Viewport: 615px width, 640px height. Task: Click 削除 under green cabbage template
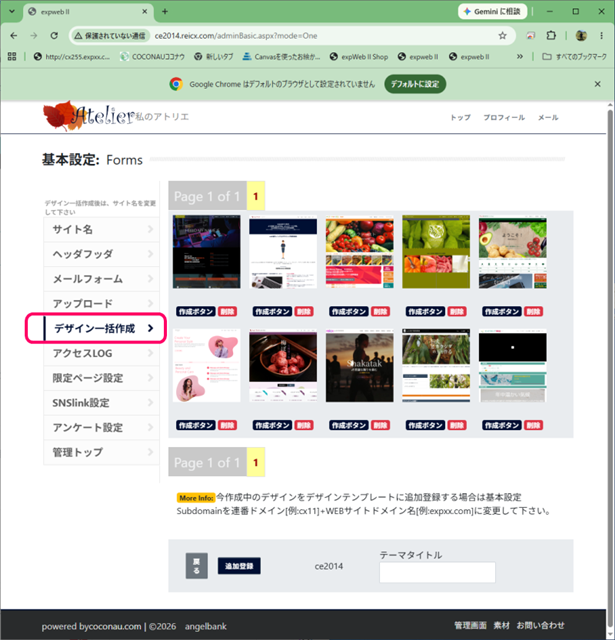pos(457,312)
